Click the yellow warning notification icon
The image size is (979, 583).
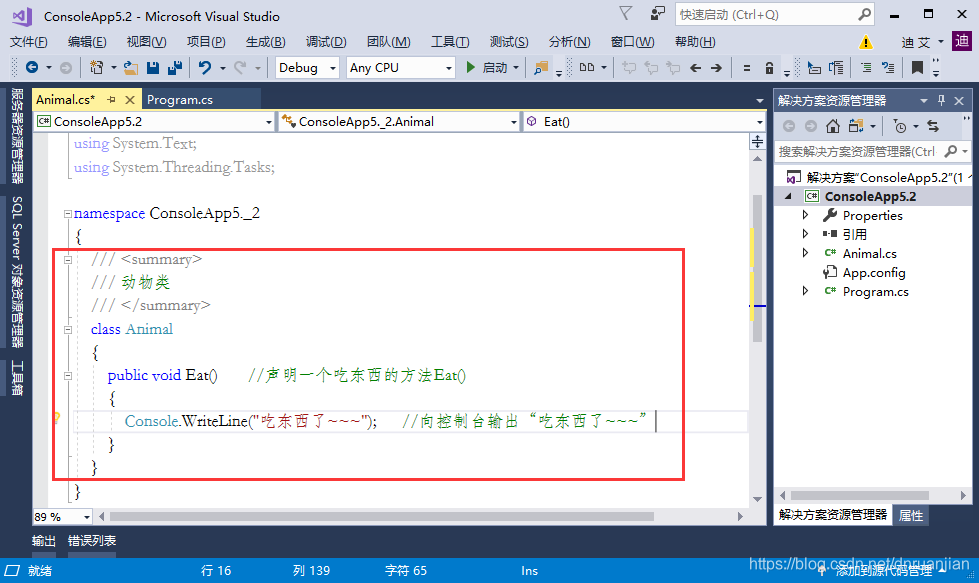click(865, 42)
